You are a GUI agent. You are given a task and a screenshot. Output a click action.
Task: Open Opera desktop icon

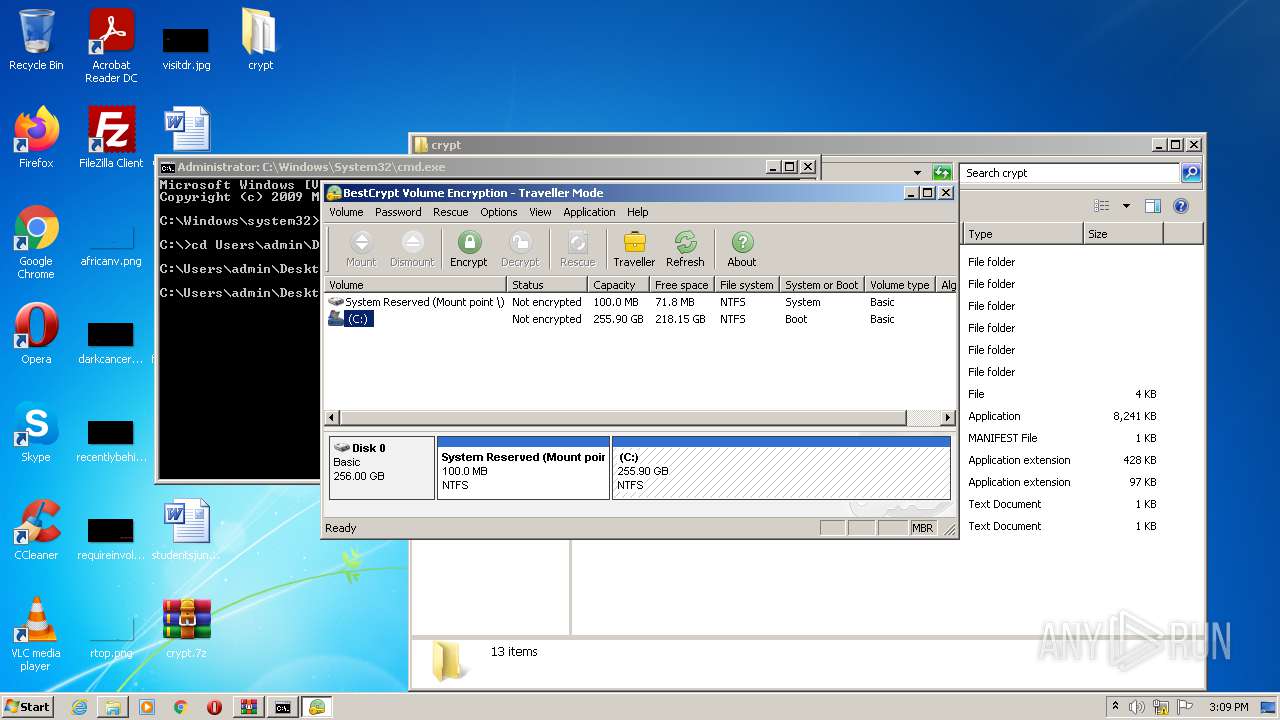[36, 334]
